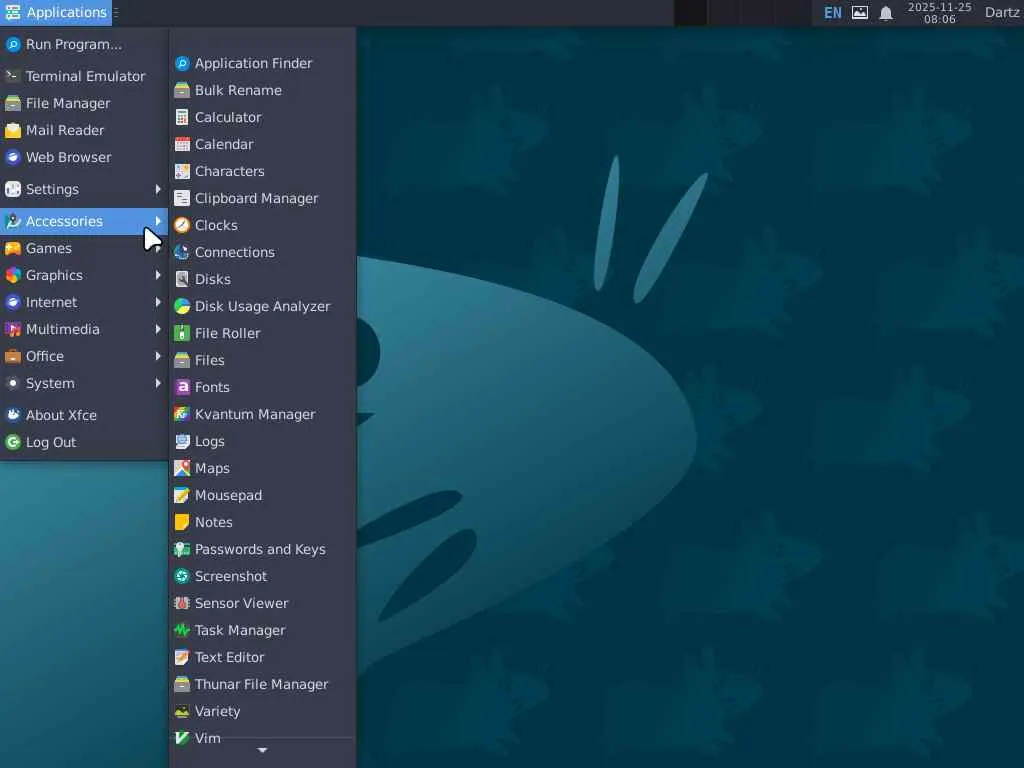1024x768 pixels.
Task: Select the File Manager entry
Action: coord(84,103)
